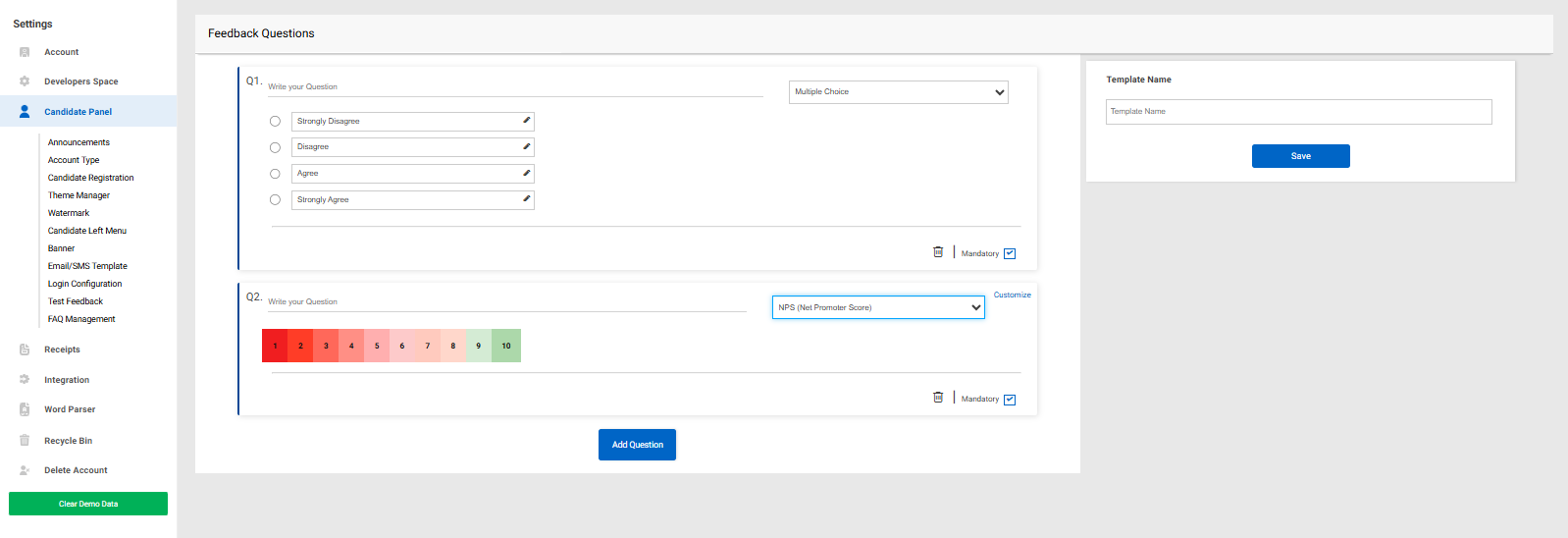Uncheck the Mandatory checkbox for Q1
The width and height of the screenshot is (1568, 538).
click(x=1010, y=253)
